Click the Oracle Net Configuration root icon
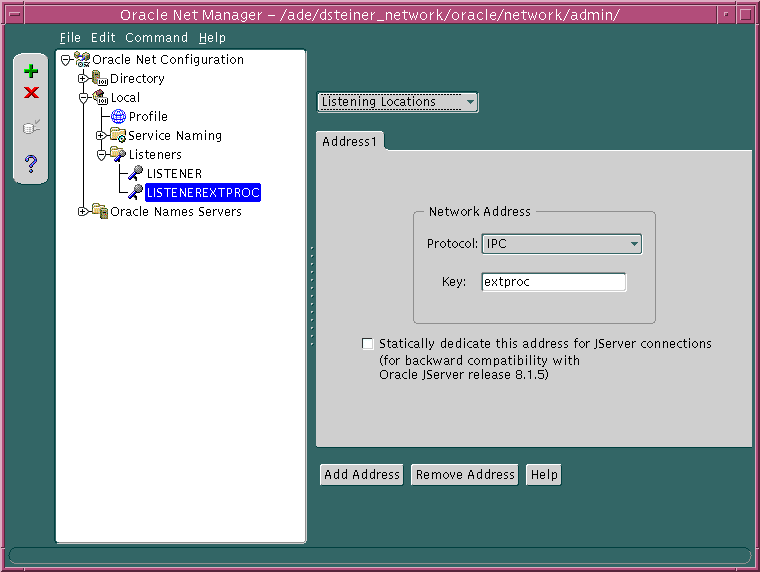Image resolution: width=760 pixels, height=572 pixels. point(82,60)
